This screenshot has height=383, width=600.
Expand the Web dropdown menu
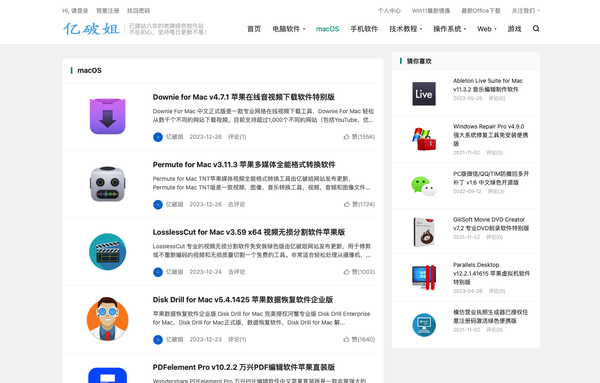tap(487, 29)
